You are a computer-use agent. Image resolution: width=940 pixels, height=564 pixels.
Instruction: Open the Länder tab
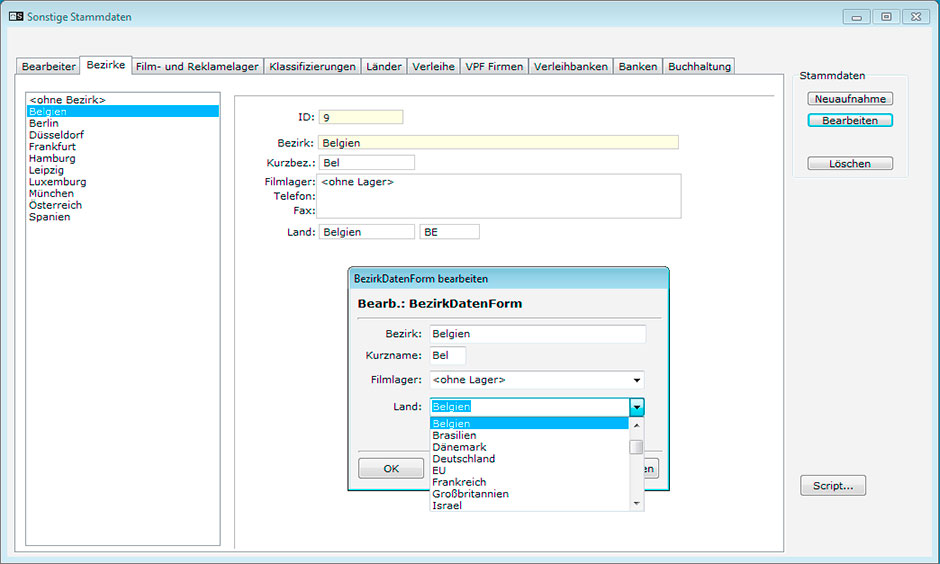[x=384, y=67]
